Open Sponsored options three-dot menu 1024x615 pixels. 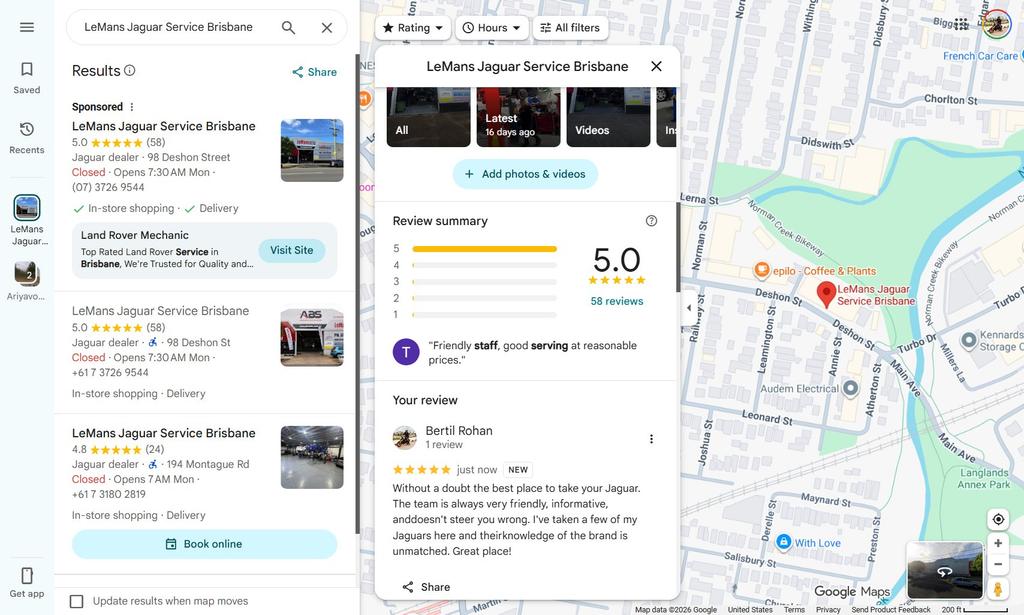point(132,107)
